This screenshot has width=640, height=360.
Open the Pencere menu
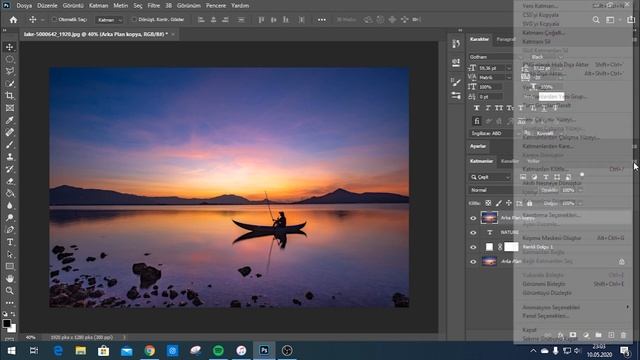click(x=216, y=6)
